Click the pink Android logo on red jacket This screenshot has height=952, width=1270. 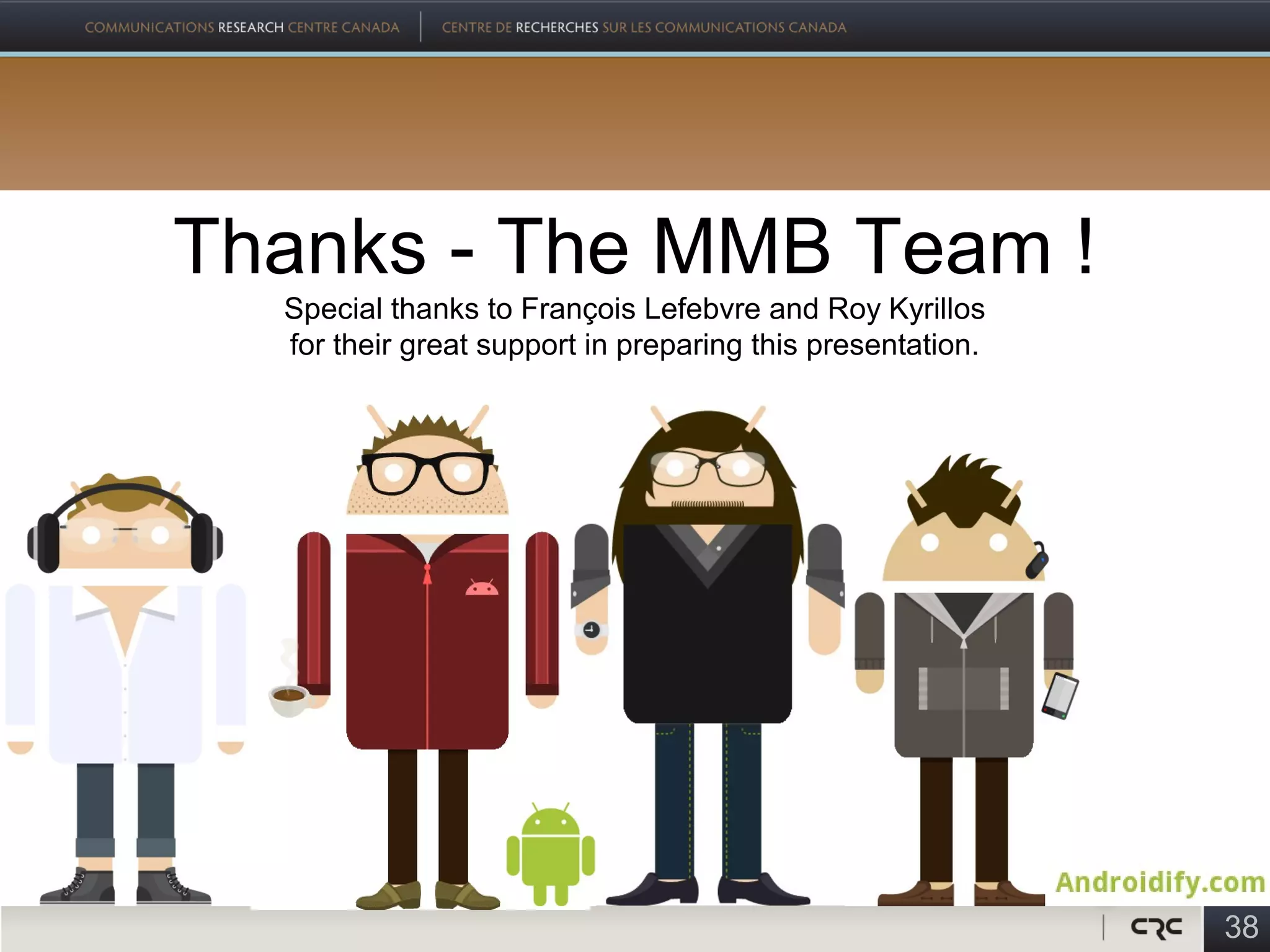click(x=482, y=587)
